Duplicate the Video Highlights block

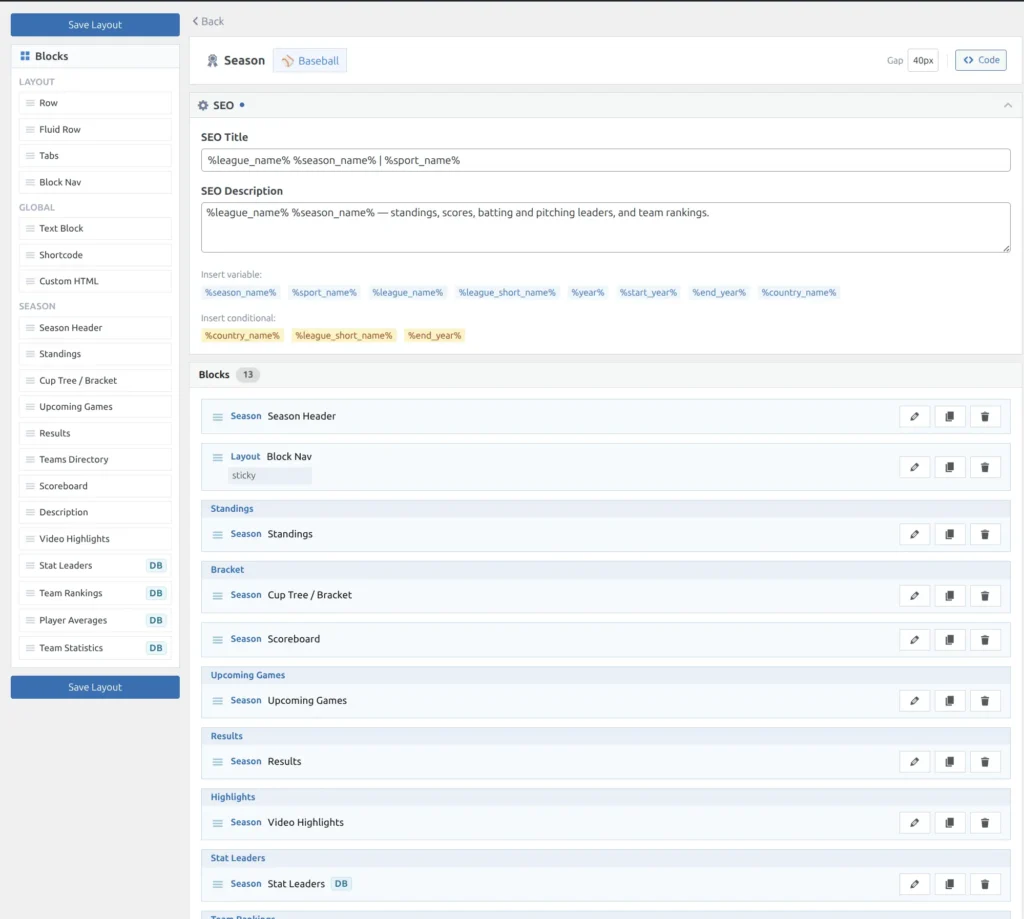950,823
